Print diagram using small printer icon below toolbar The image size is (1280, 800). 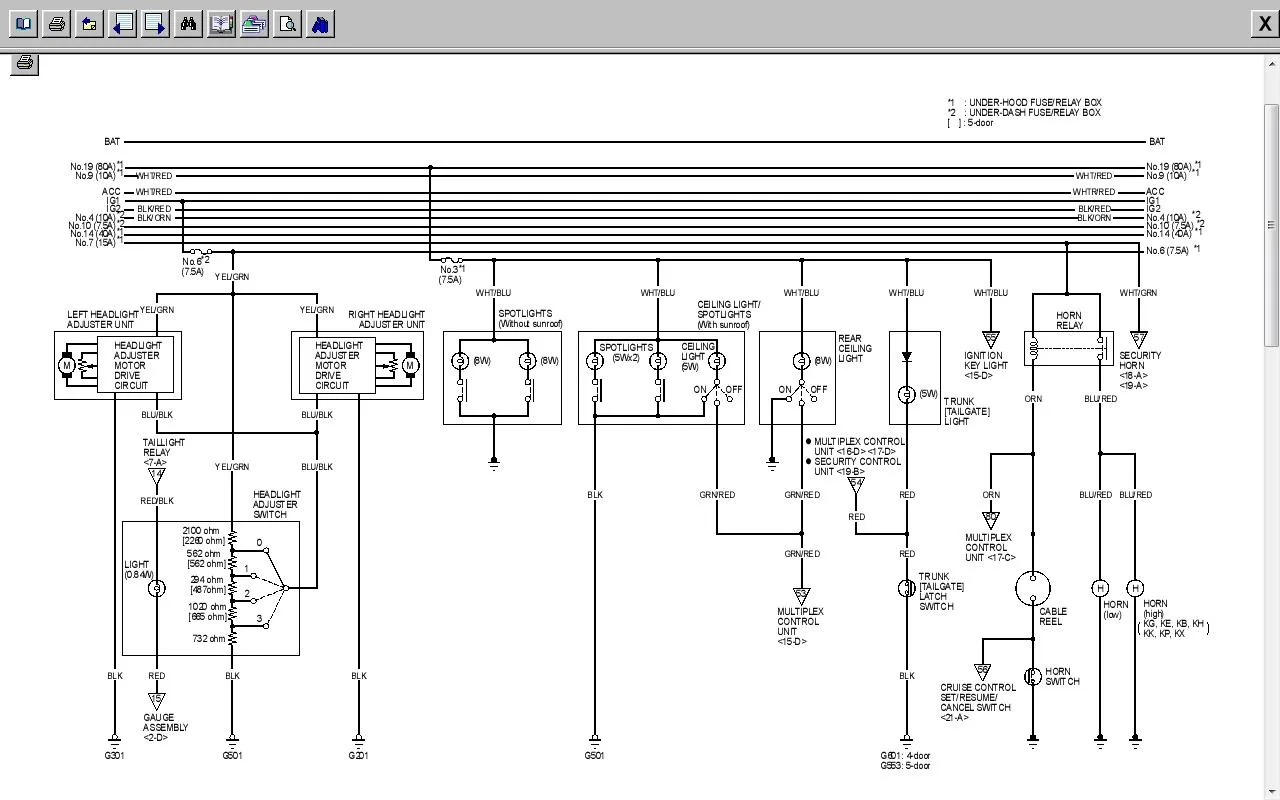pyautogui.click(x=25, y=64)
